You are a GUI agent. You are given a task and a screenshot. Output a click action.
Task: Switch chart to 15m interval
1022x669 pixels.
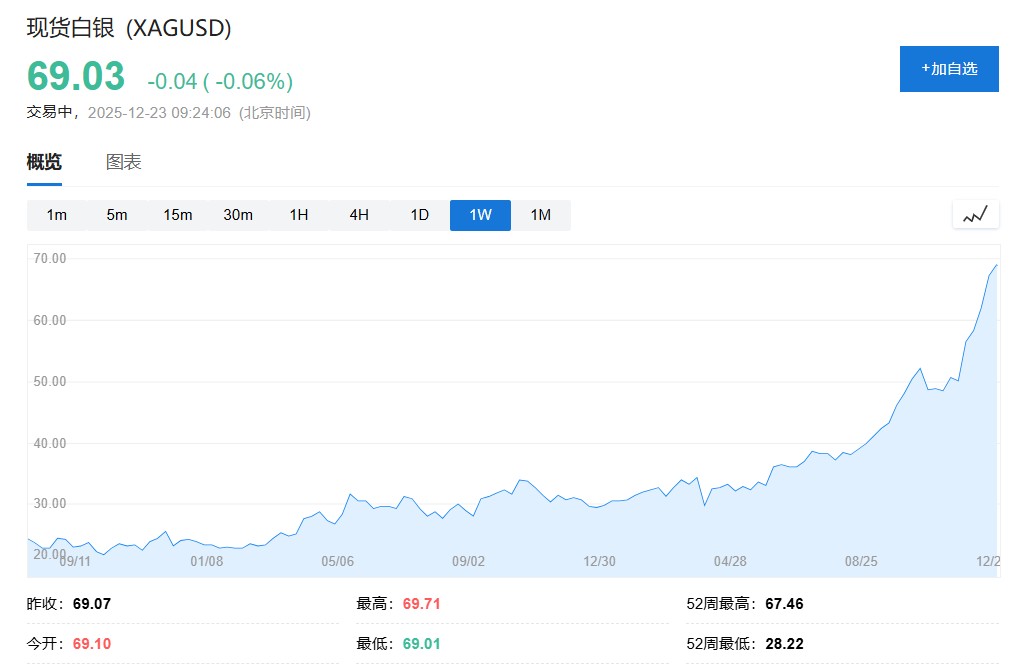point(178,215)
